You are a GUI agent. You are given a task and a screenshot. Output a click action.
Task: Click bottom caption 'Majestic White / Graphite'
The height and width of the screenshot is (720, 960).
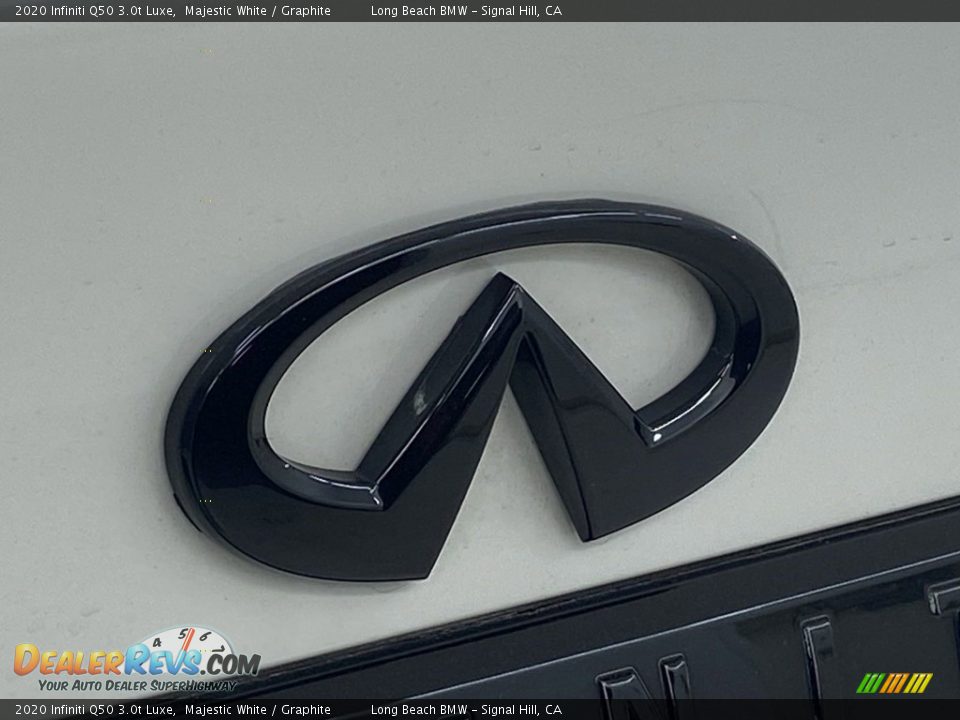pos(258,710)
